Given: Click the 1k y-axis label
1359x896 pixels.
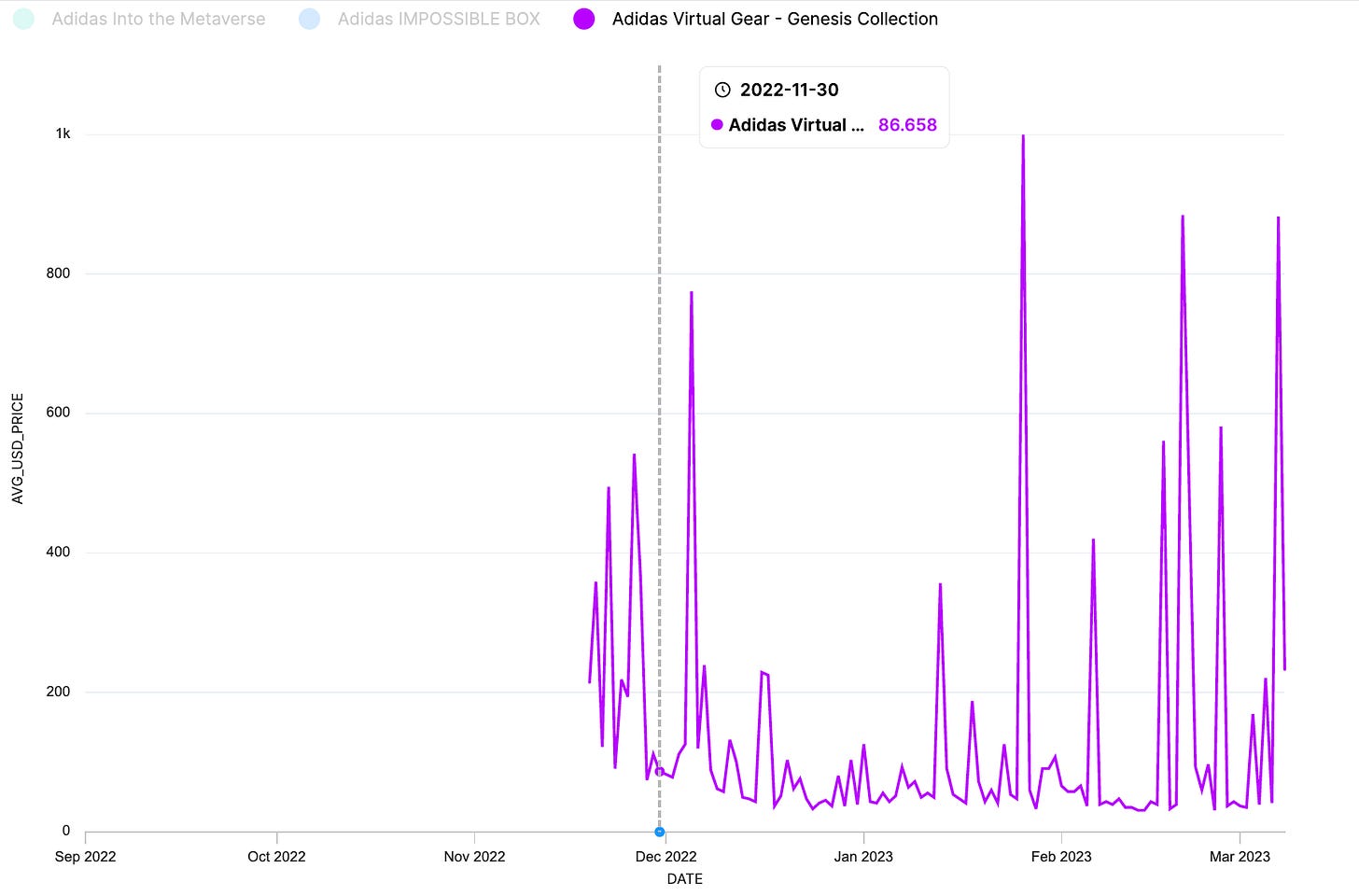Looking at the screenshot, I should click(x=63, y=133).
